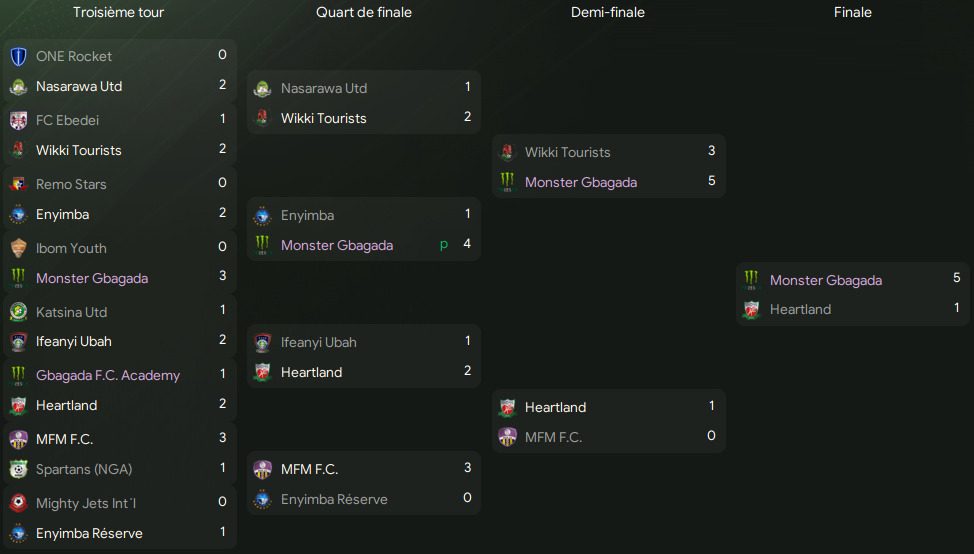Screen dimensions: 974x554
Task: Click the Spartans (NGA) club badge
Action: tap(19, 470)
